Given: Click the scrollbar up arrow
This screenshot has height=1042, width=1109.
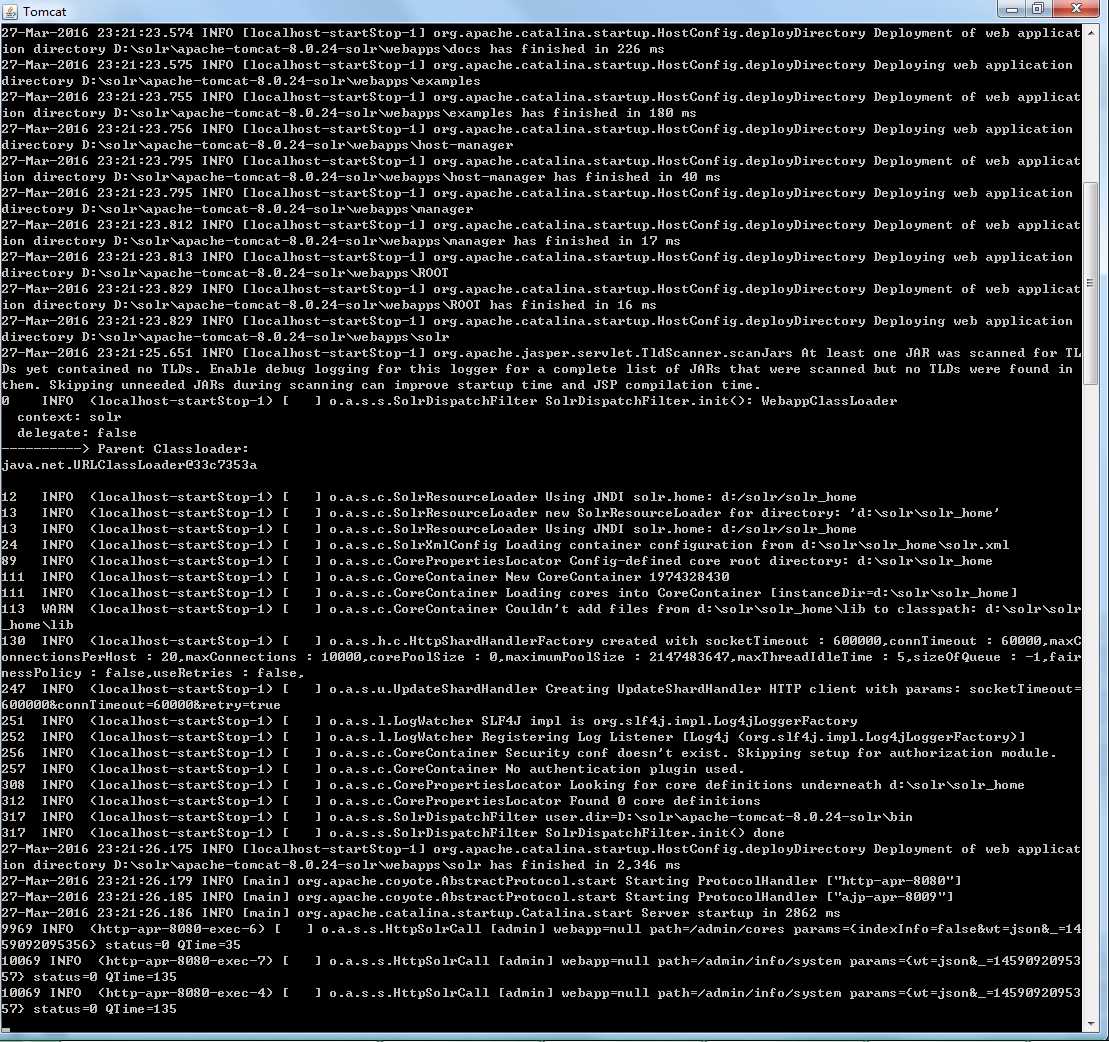Looking at the screenshot, I should (1090, 33).
